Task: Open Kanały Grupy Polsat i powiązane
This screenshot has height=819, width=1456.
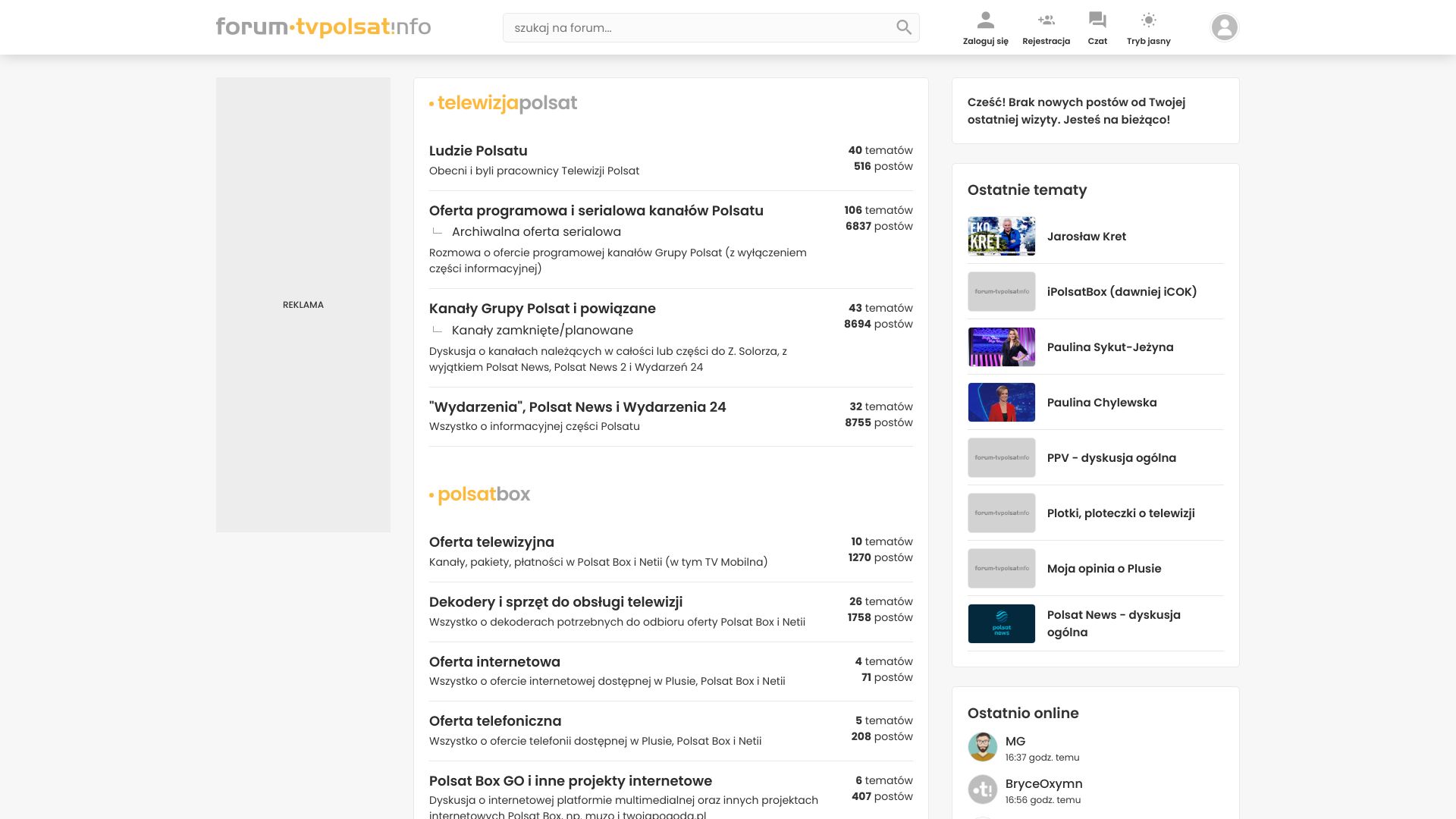Action: [x=542, y=309]
